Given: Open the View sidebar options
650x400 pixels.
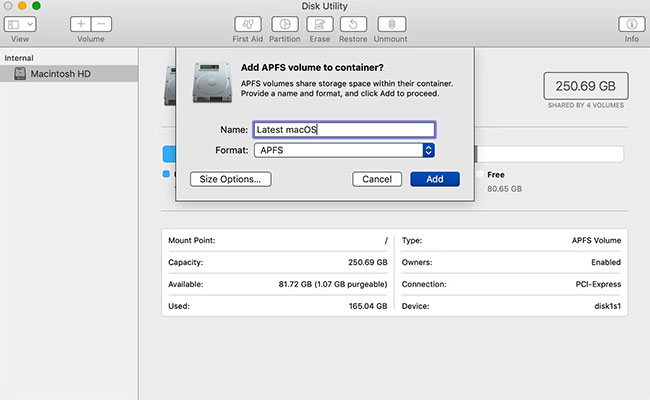Looking at the screenshot, I should [20, 24].
